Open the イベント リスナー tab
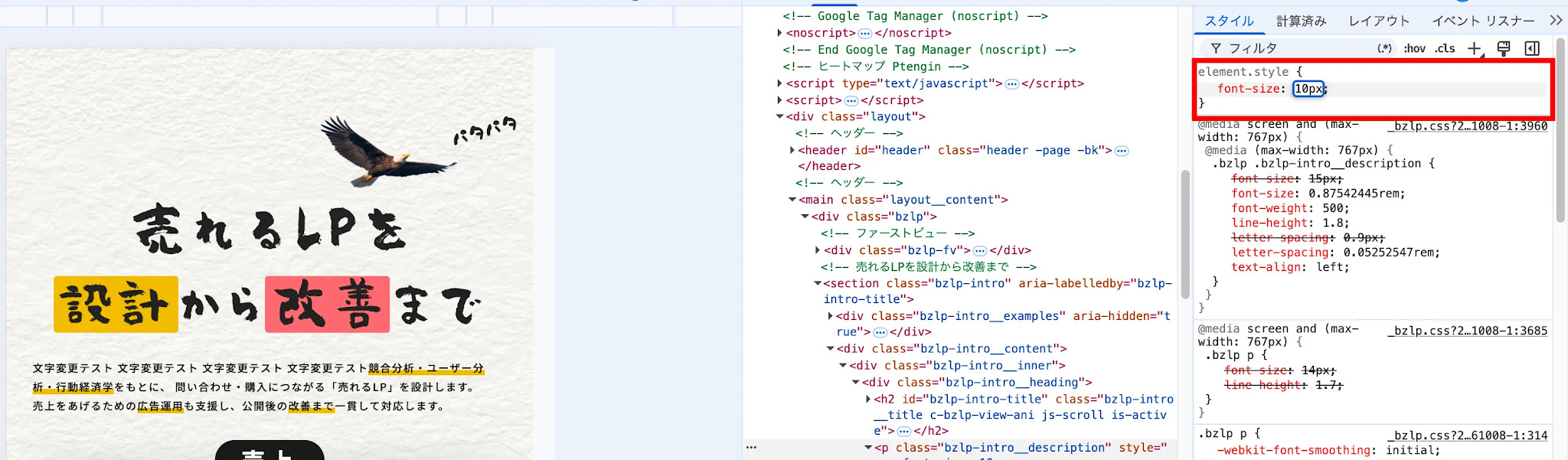 (x=1483, y=21)
